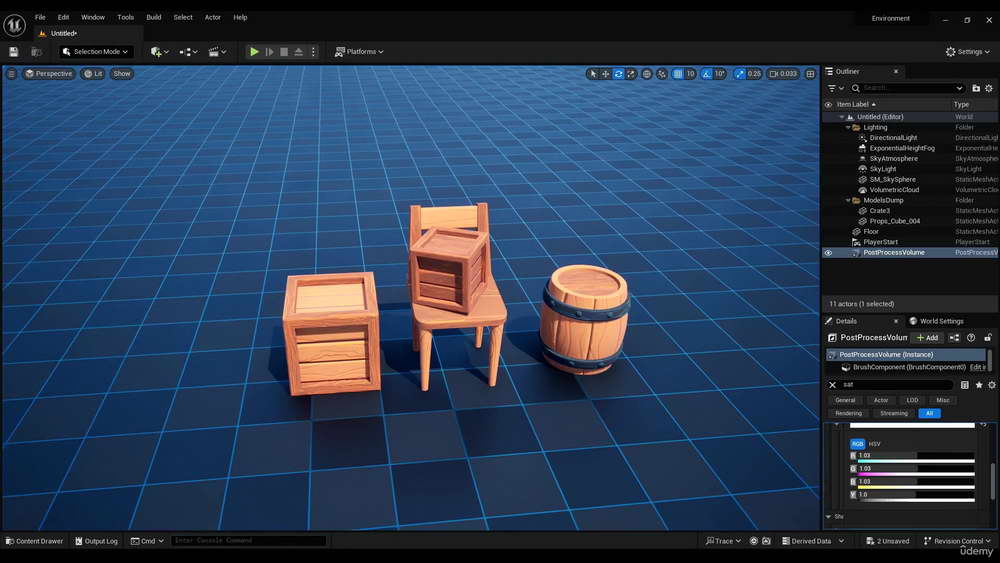
Task: Adjust the G channel saturation slider
Action: click(x=916, y=469)
